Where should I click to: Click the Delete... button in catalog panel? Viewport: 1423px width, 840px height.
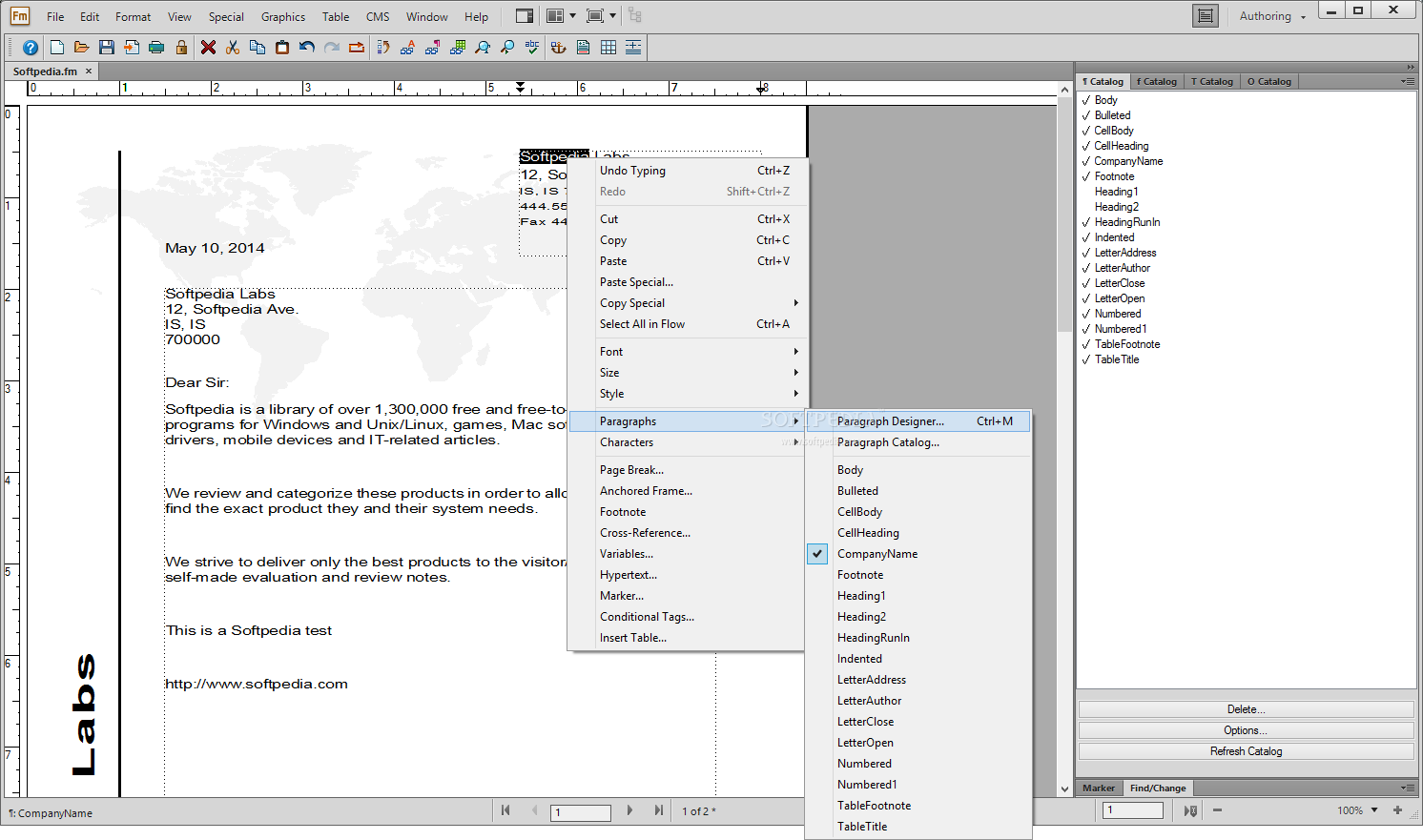(1246, 709)
